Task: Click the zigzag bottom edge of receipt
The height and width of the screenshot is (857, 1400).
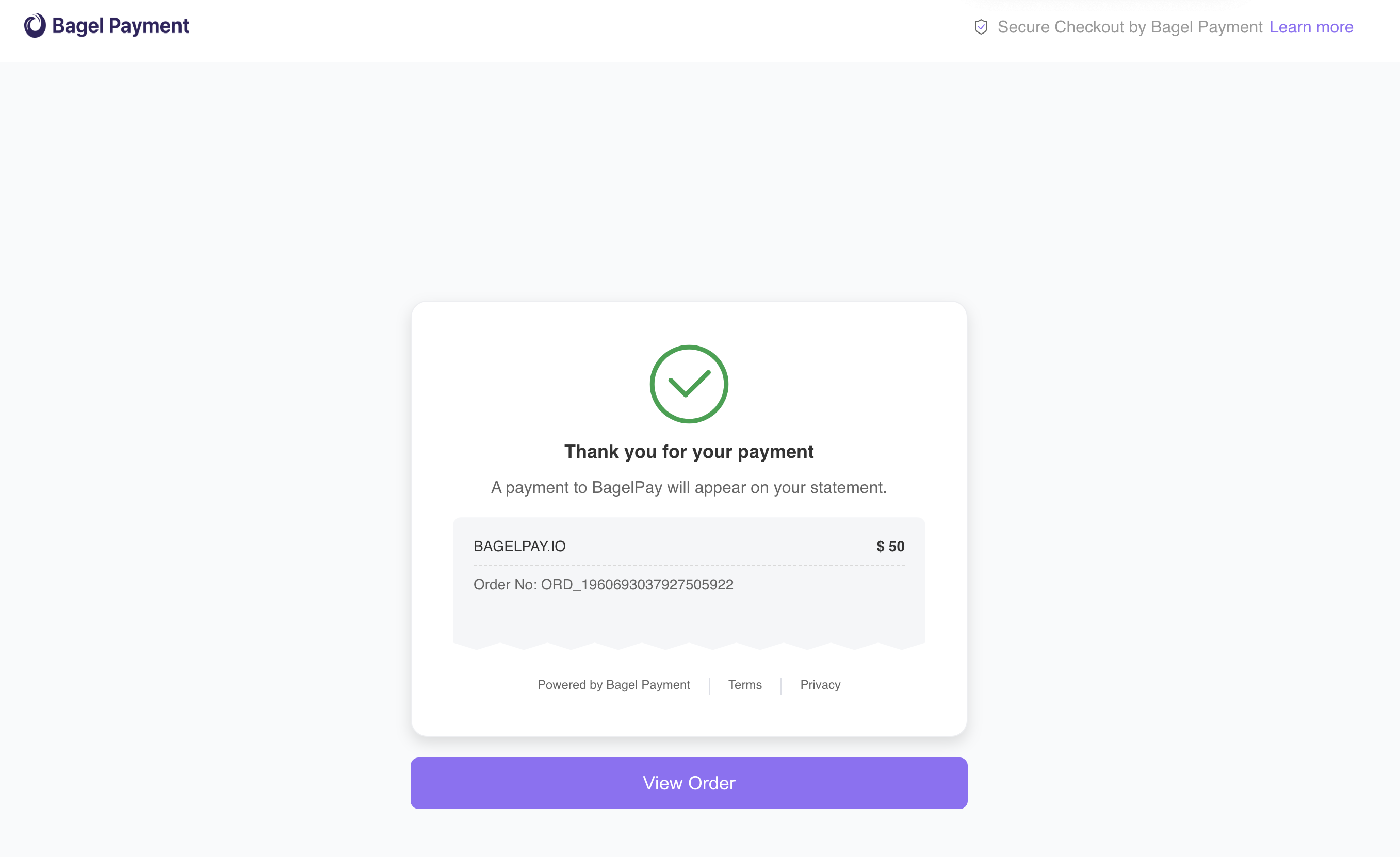Action: click(x=689, y=645)
